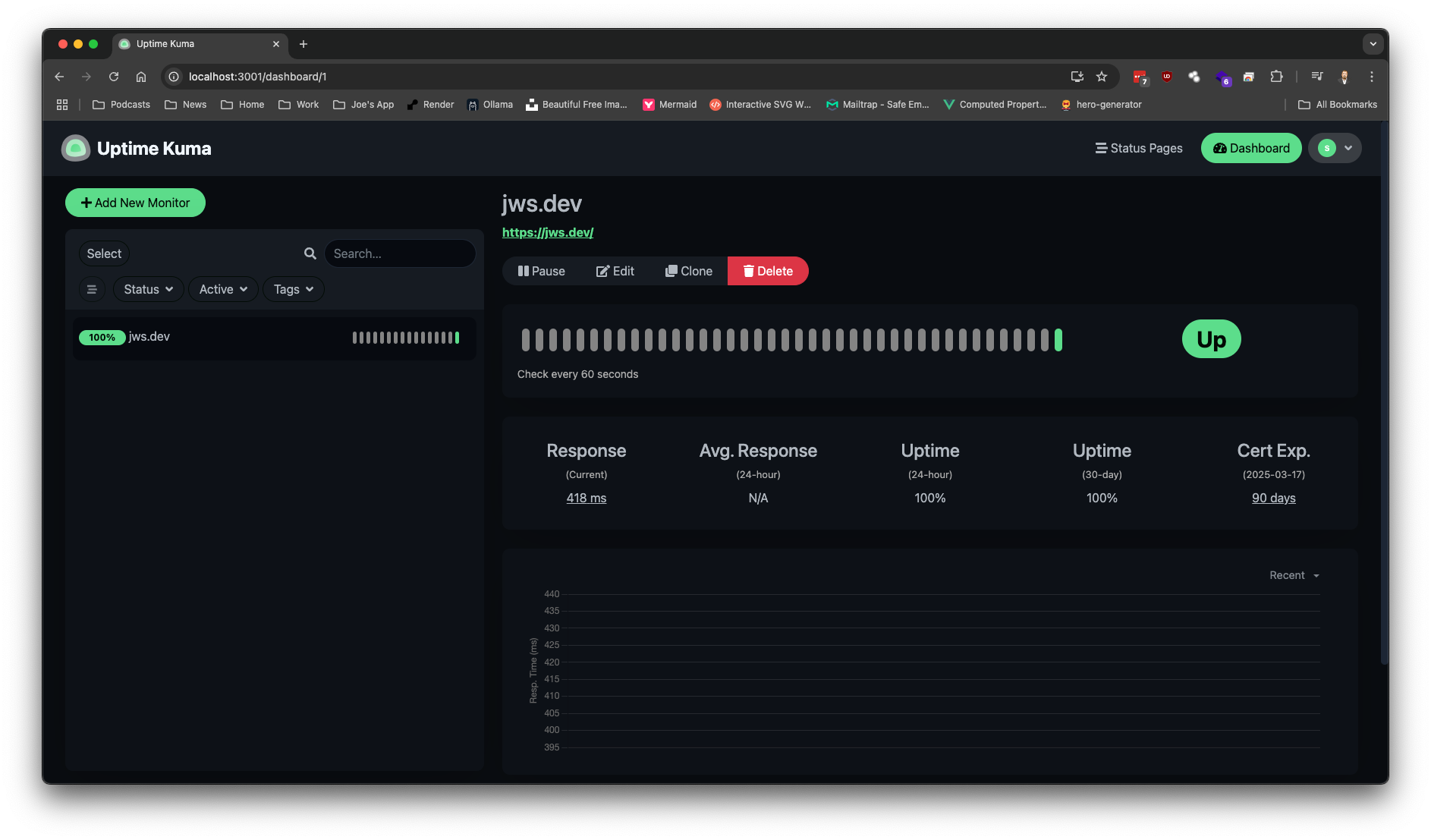The image size is (1431, 840).
Task: Click the Chrome profile avatar icon
Action: [x=1345, y=77]
